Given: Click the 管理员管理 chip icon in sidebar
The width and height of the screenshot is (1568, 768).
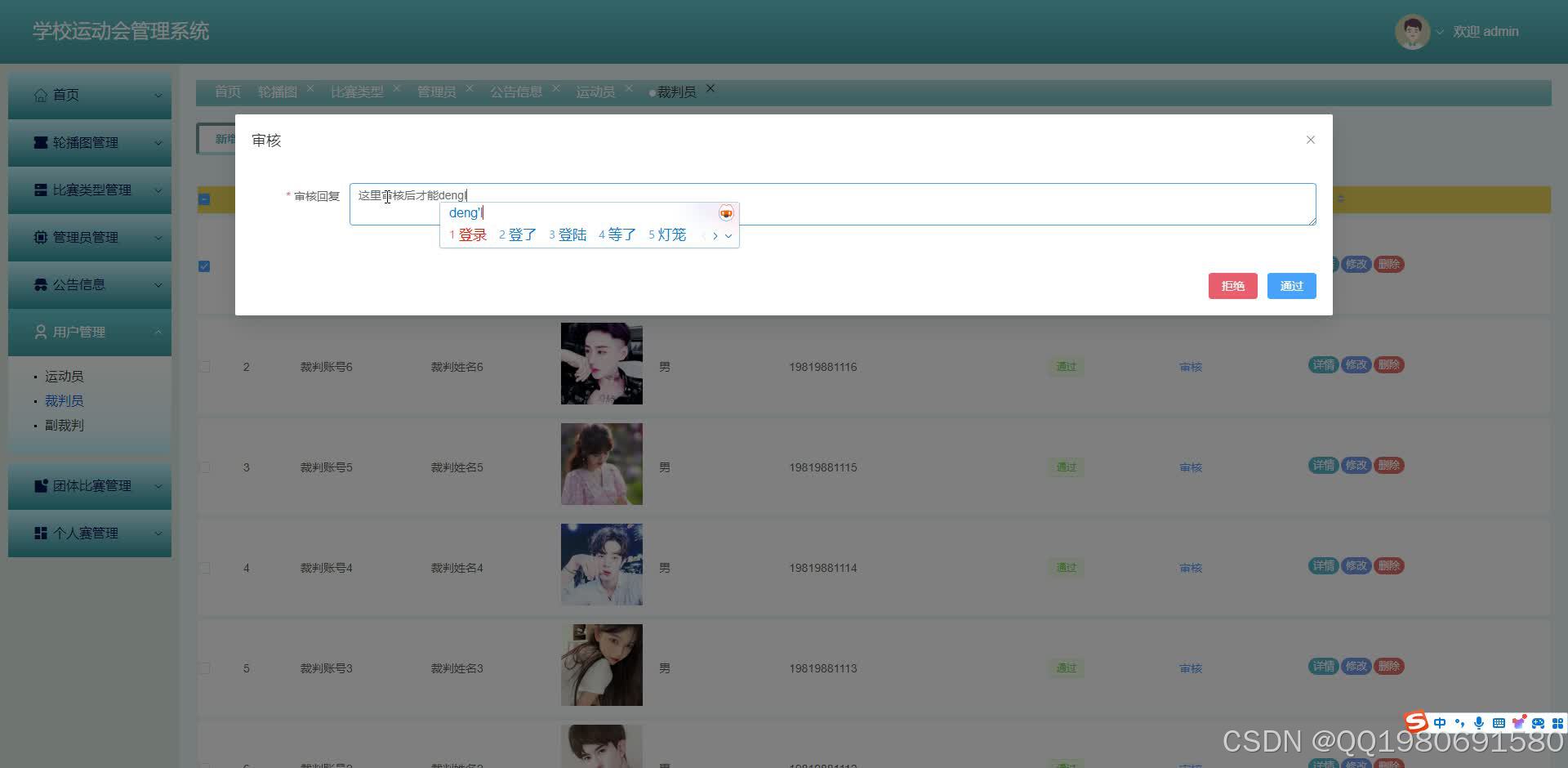Looking at the screenshot, I should point(41,237).
